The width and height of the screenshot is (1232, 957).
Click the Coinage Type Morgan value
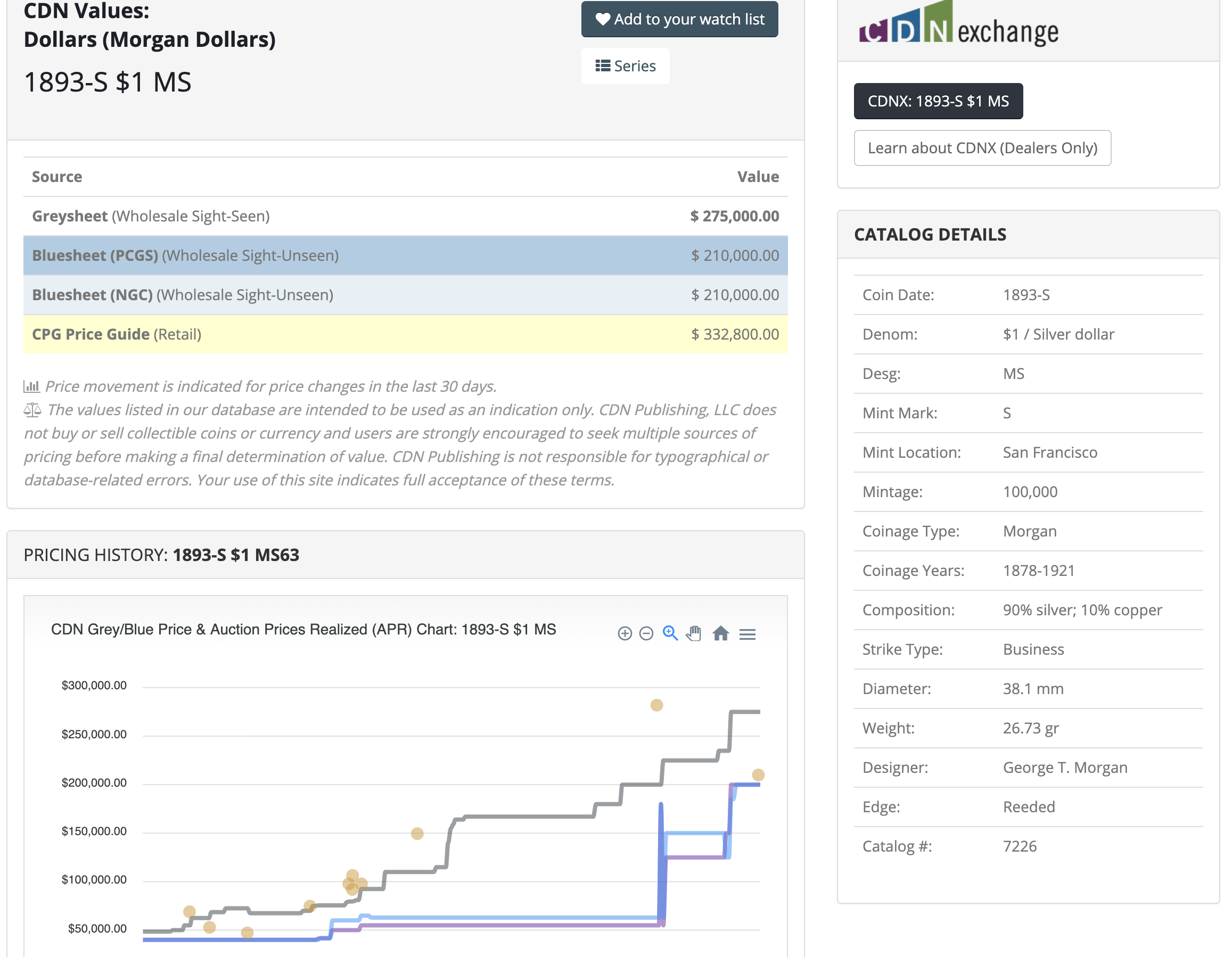pos(1030,531)
